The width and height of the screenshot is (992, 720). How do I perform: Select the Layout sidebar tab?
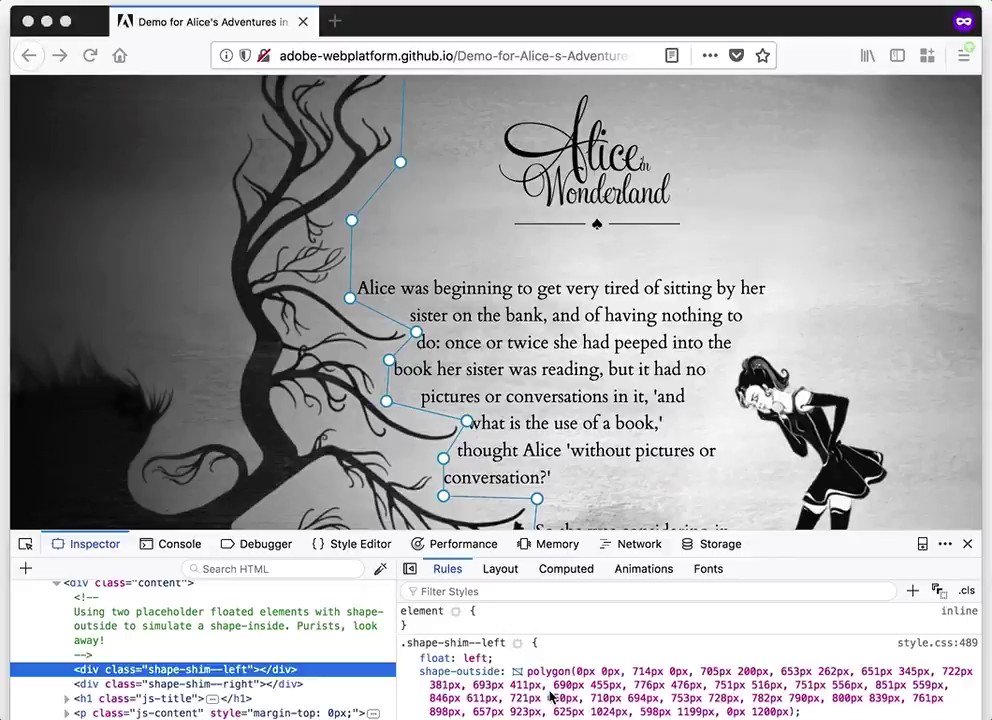click(x=500, y=569)
